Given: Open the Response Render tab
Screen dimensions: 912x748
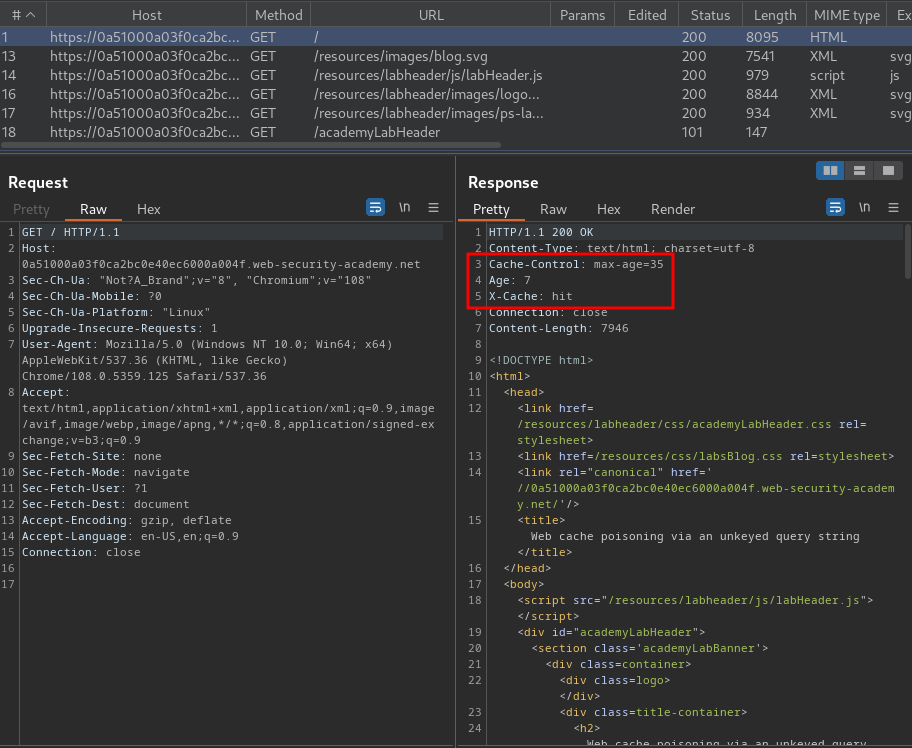Looking at the screenshot, I should click(x=673, y=209).
